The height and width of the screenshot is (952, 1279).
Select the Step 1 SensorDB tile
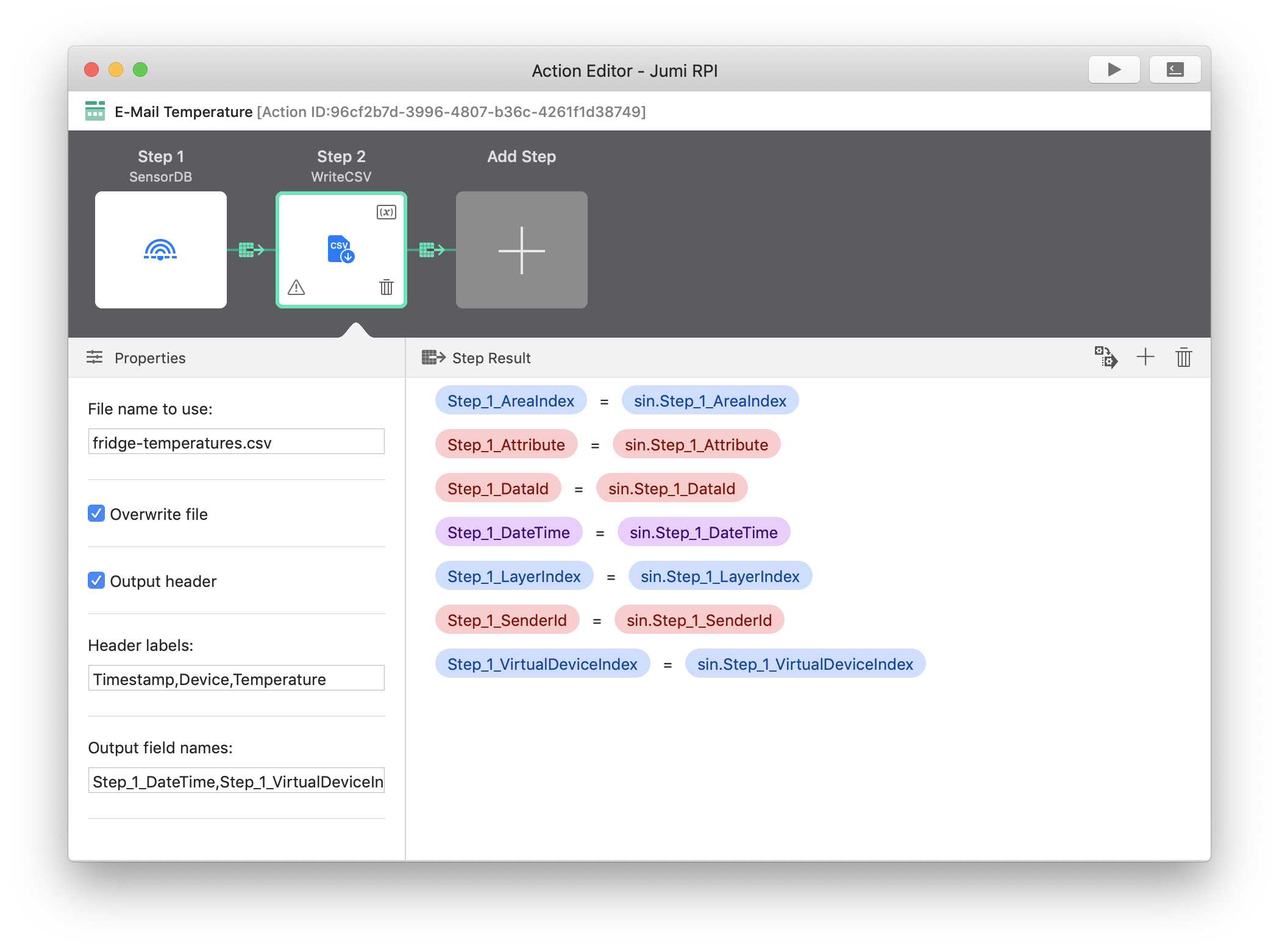161,249
